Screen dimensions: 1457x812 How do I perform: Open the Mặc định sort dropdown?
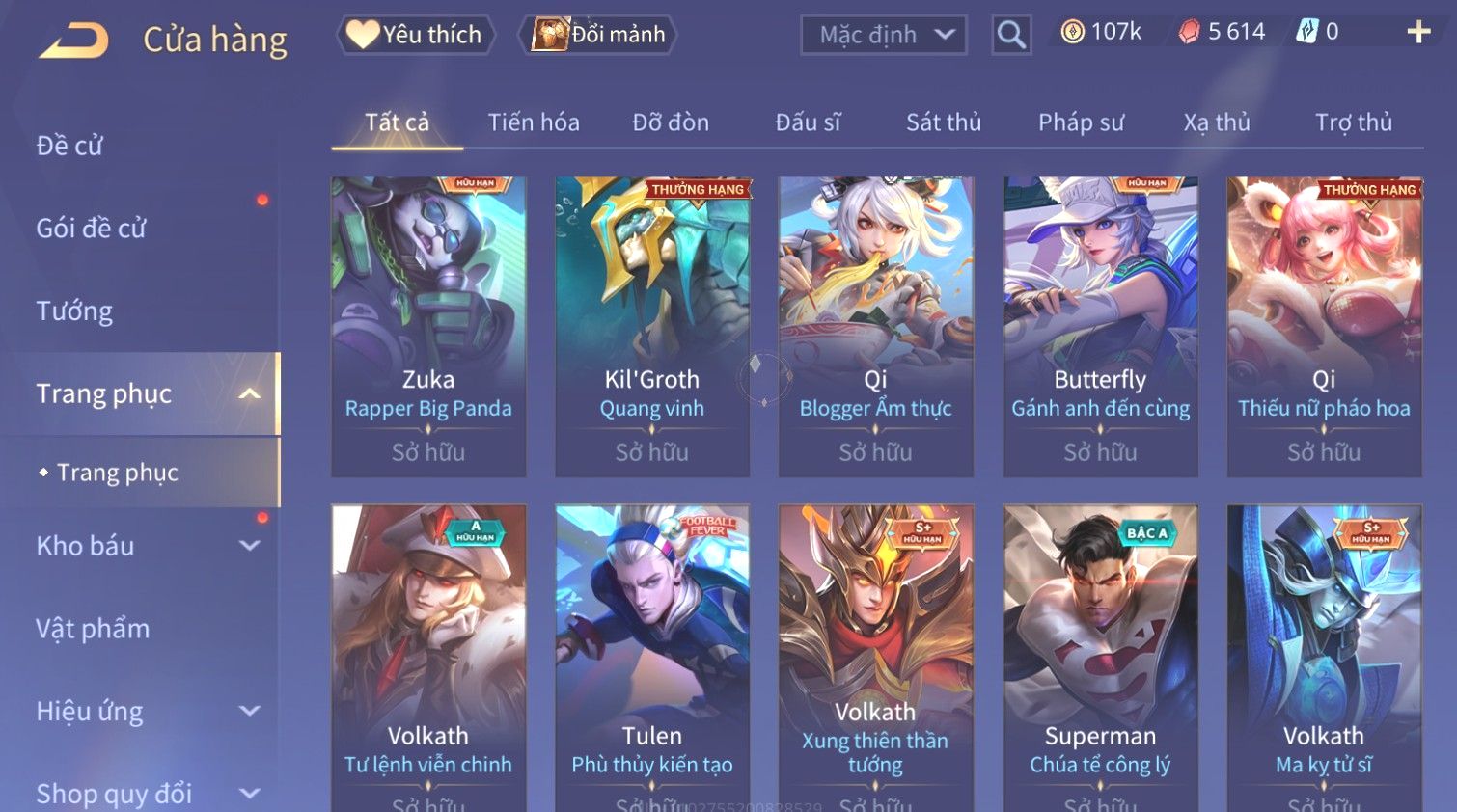click(884, 35)
